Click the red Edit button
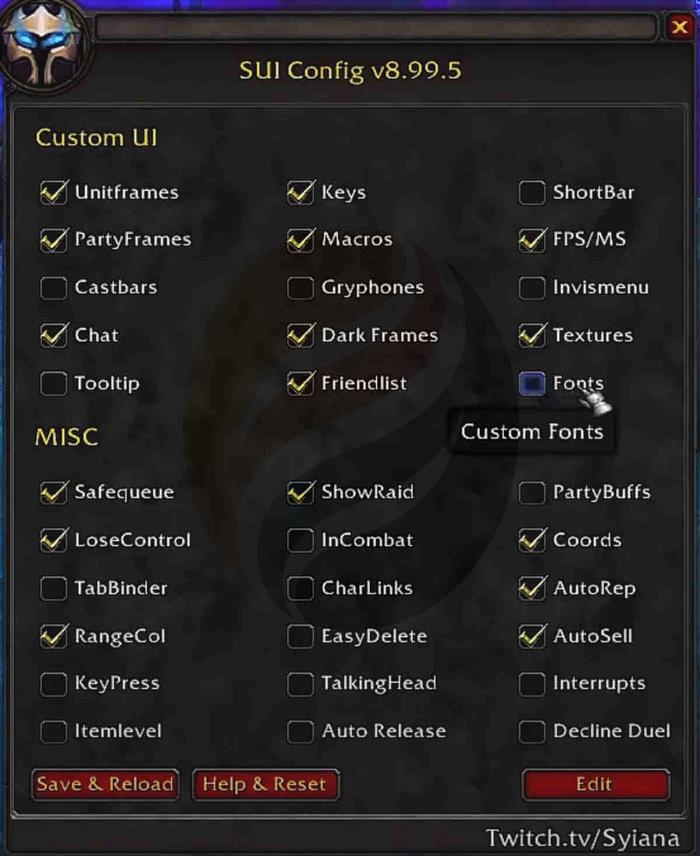Viewport: 700px width, 856px height. (595, 784)
